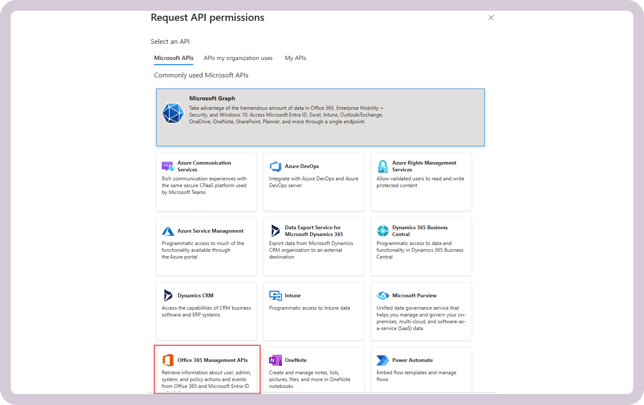Screen dimensions: 644x405
Task: Click 'Embed flow templates and manage' description
Action: [x=416, y=376]
